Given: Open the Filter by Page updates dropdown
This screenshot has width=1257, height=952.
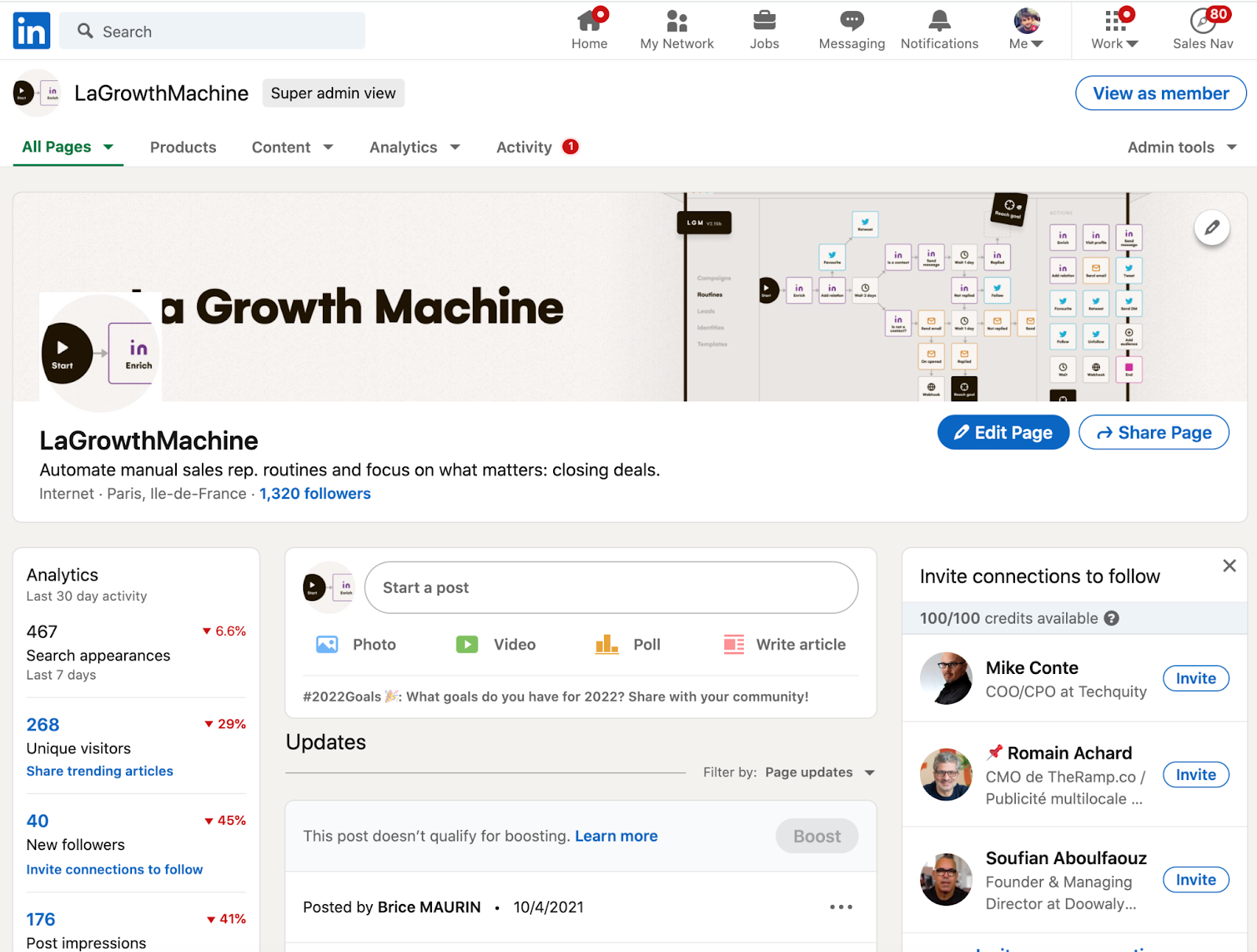Looking at the screenshot, I should coord(820,773).
